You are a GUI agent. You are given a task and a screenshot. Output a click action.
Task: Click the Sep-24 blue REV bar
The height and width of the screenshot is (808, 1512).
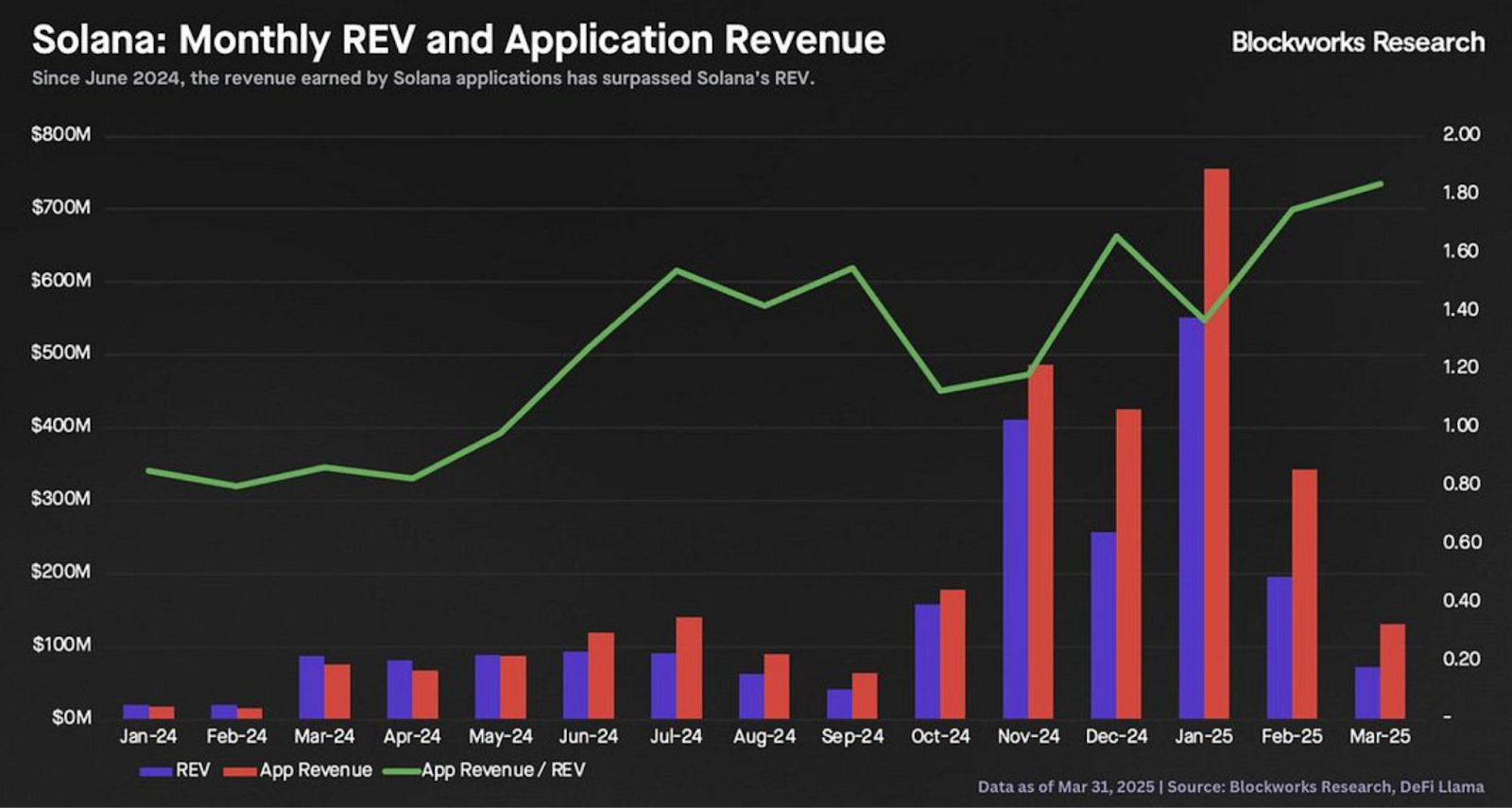tap(839, 703)
